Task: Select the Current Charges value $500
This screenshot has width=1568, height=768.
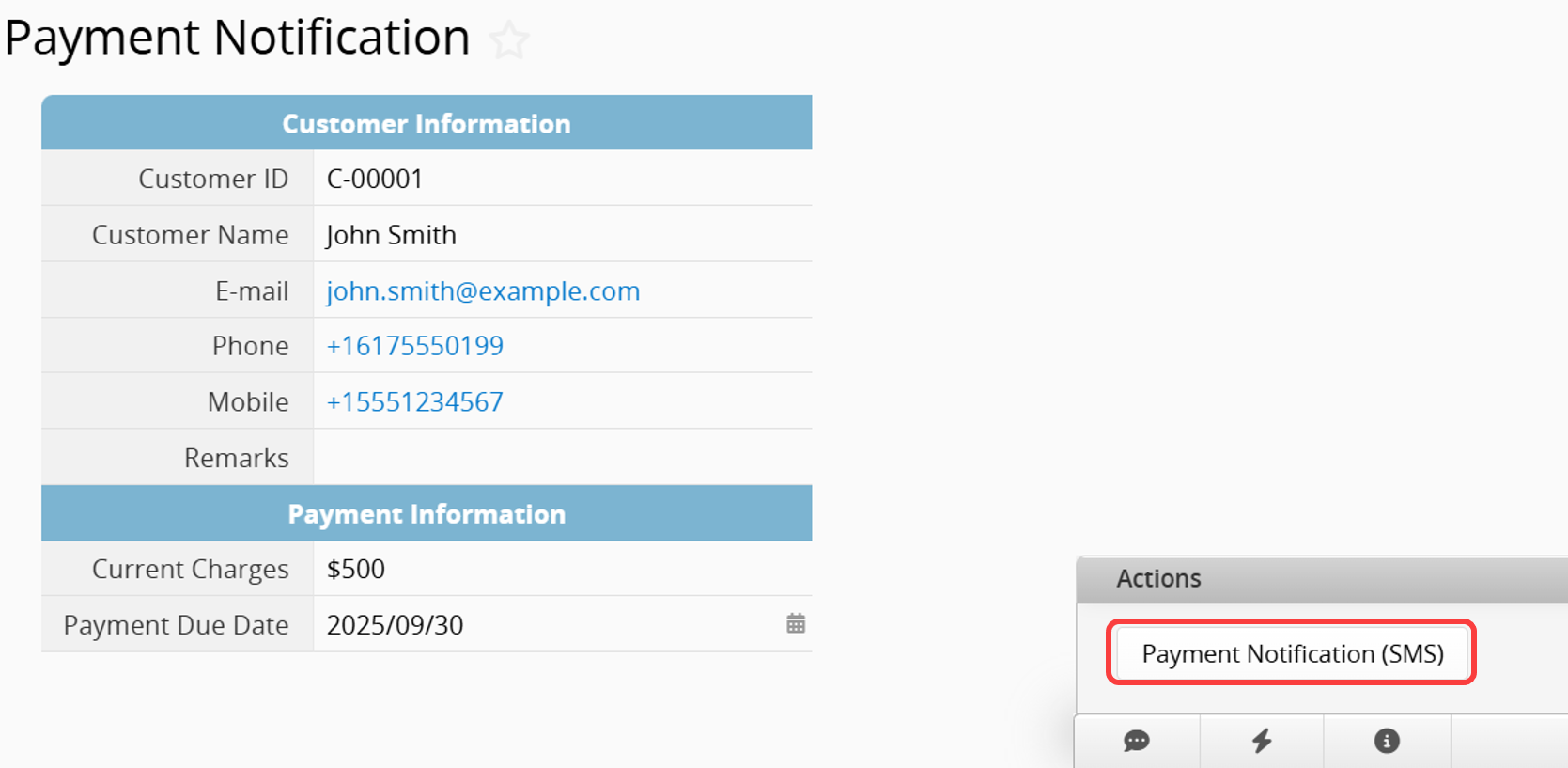Action: (x=356, y=569)
